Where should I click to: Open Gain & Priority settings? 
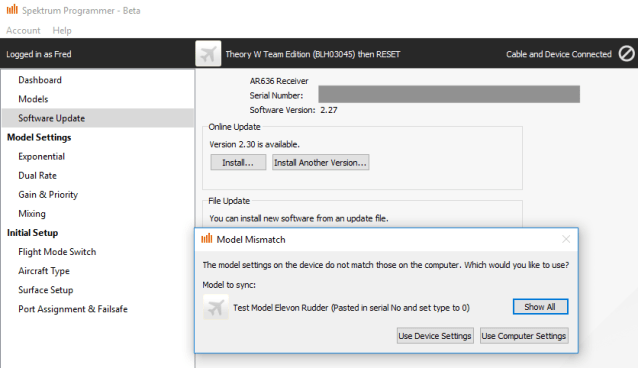coord(98,195)
